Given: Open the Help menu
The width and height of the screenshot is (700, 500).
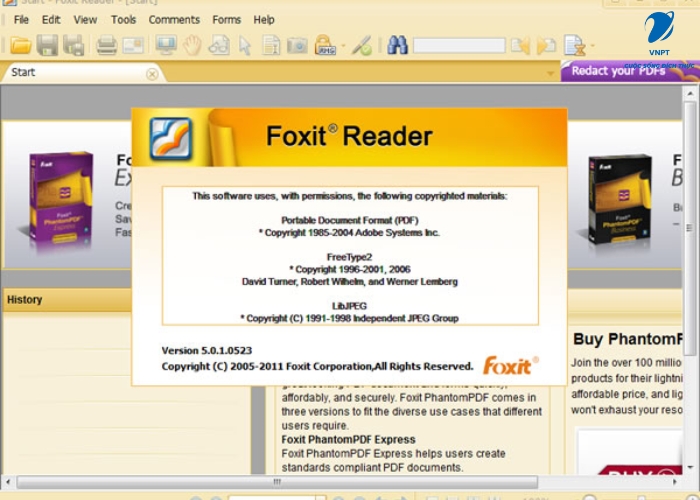Looking at the screenshot, I should click(x=264, y=20).
